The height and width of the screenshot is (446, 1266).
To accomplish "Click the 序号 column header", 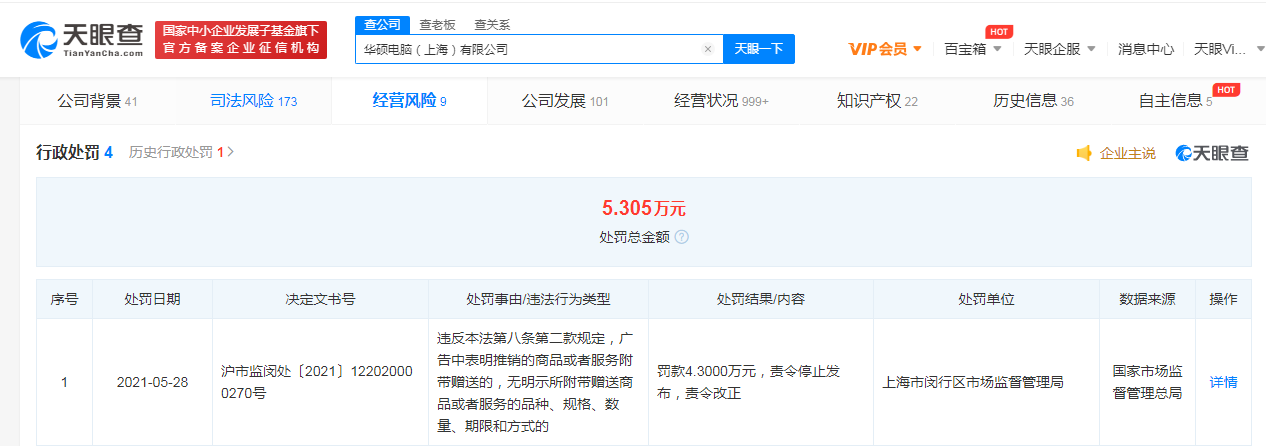I will coord(64,299).
